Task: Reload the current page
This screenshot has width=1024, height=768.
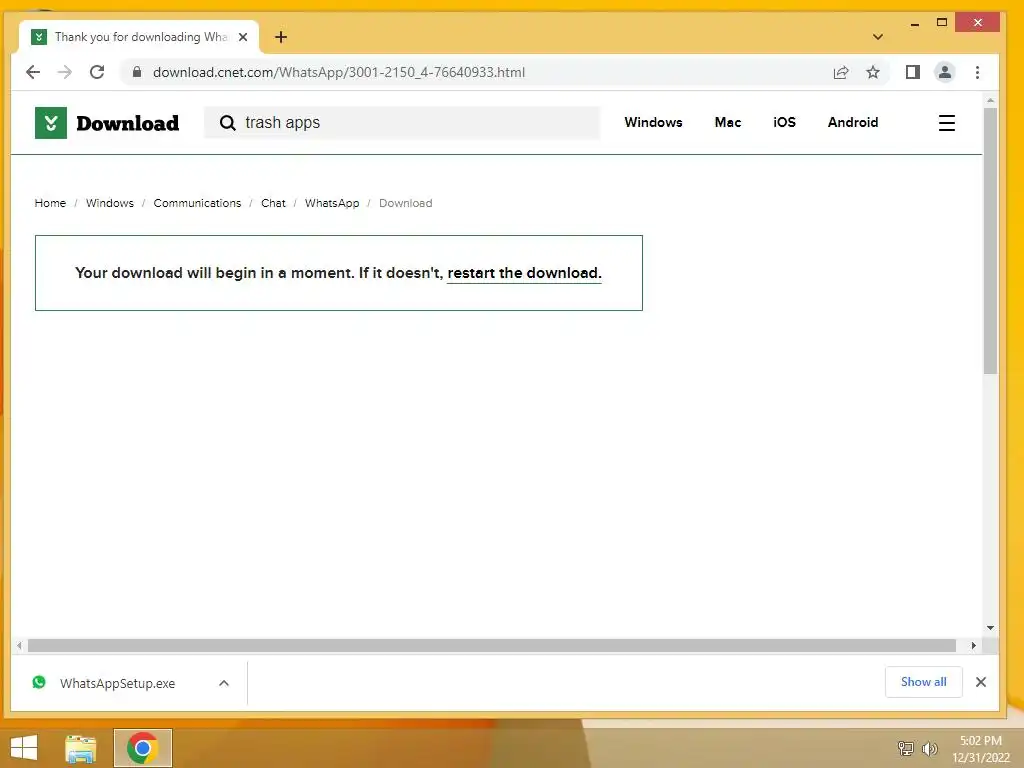Action: click(x=97, y=72)
